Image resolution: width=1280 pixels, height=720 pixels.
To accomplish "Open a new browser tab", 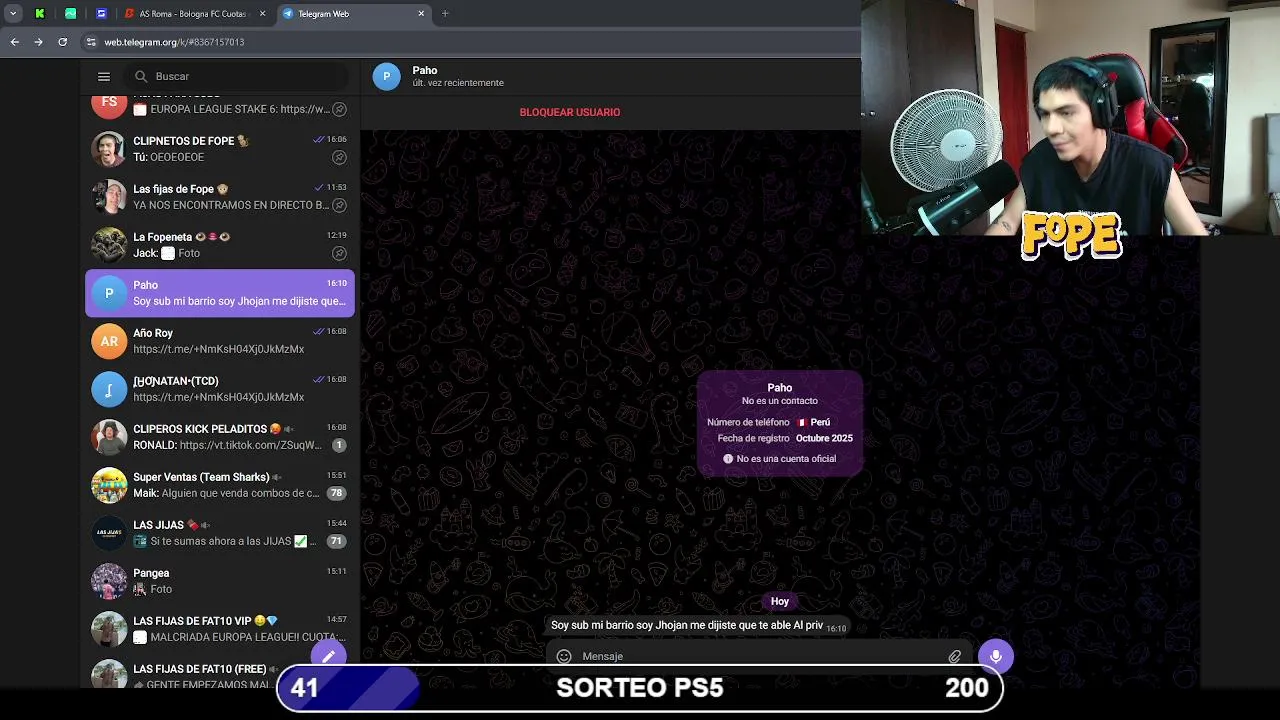I will 445,14.
